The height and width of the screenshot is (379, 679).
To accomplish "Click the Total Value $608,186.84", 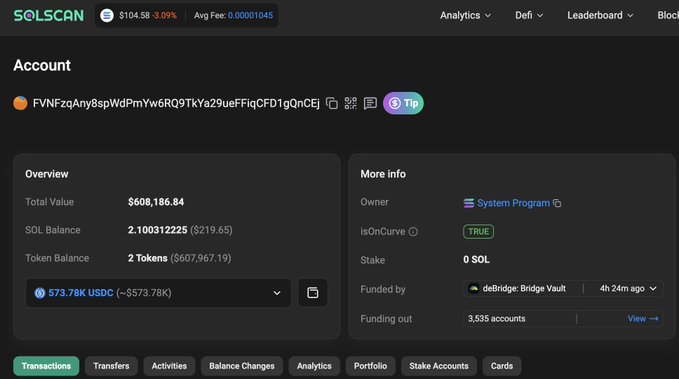I will click(x=156, y=202).
